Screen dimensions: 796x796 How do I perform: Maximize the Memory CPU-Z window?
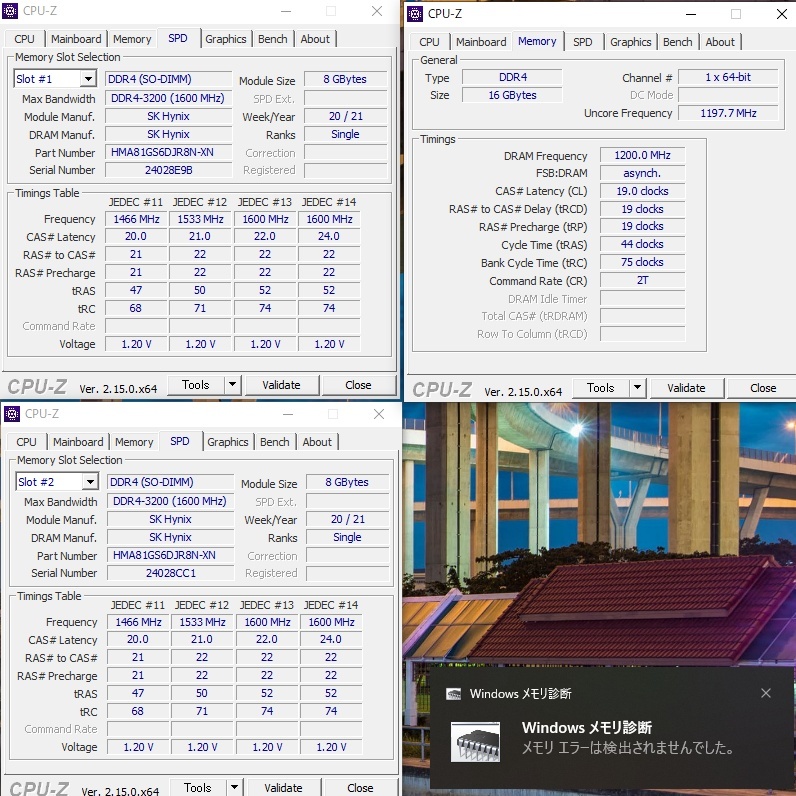coord(736,14)
